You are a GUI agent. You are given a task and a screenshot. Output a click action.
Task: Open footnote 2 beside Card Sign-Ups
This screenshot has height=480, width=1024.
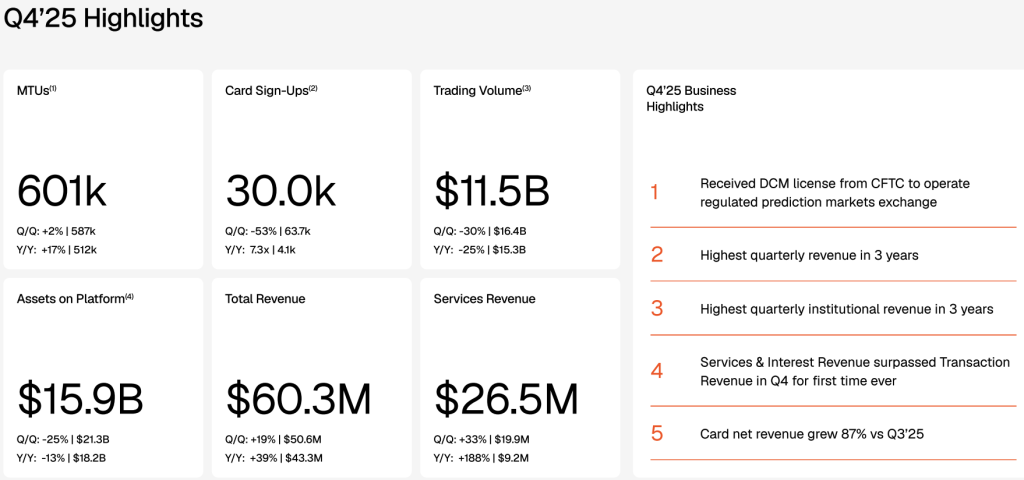coord(313,88)
